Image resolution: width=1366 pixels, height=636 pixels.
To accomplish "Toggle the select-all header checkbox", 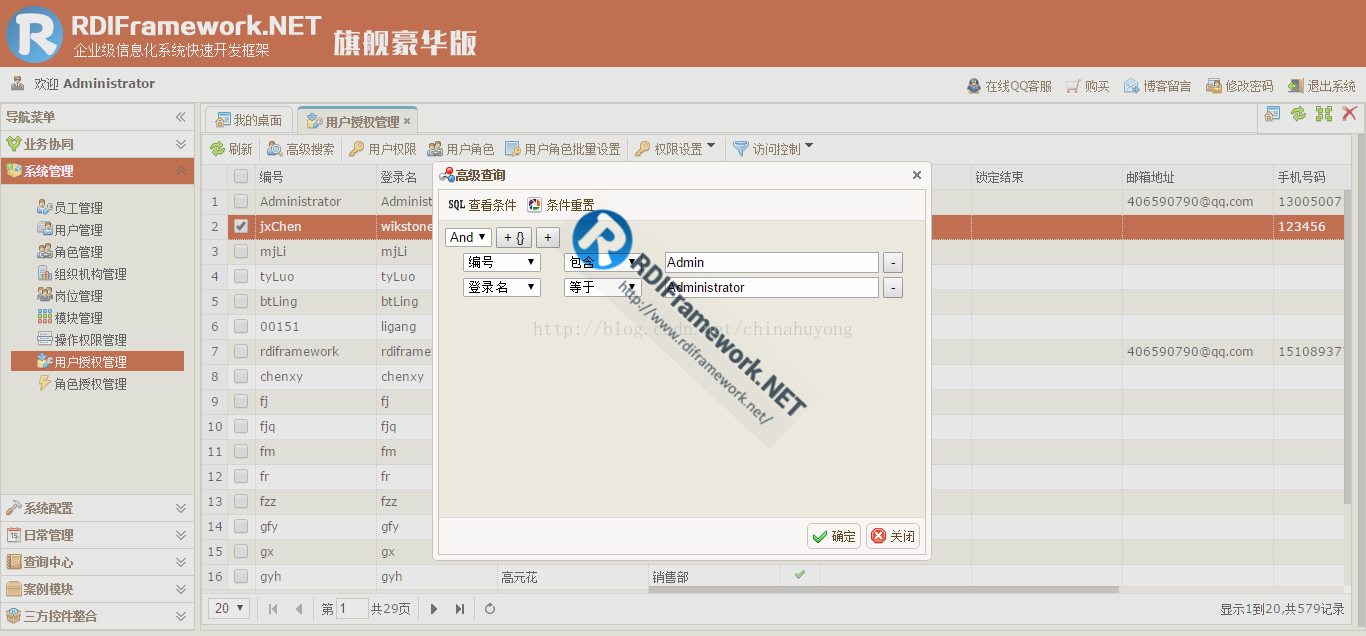I will 241,177.
